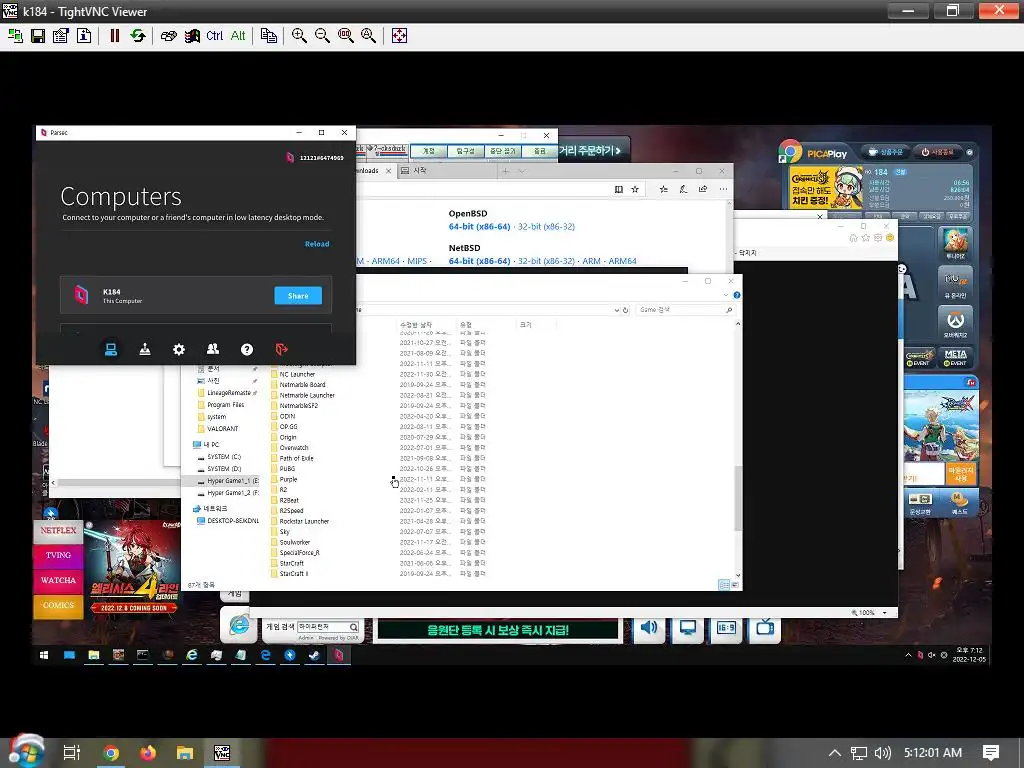Open Edge favorites star icon
The image size is (1024, 768).
pyautogui.click(x=635, y=189)
